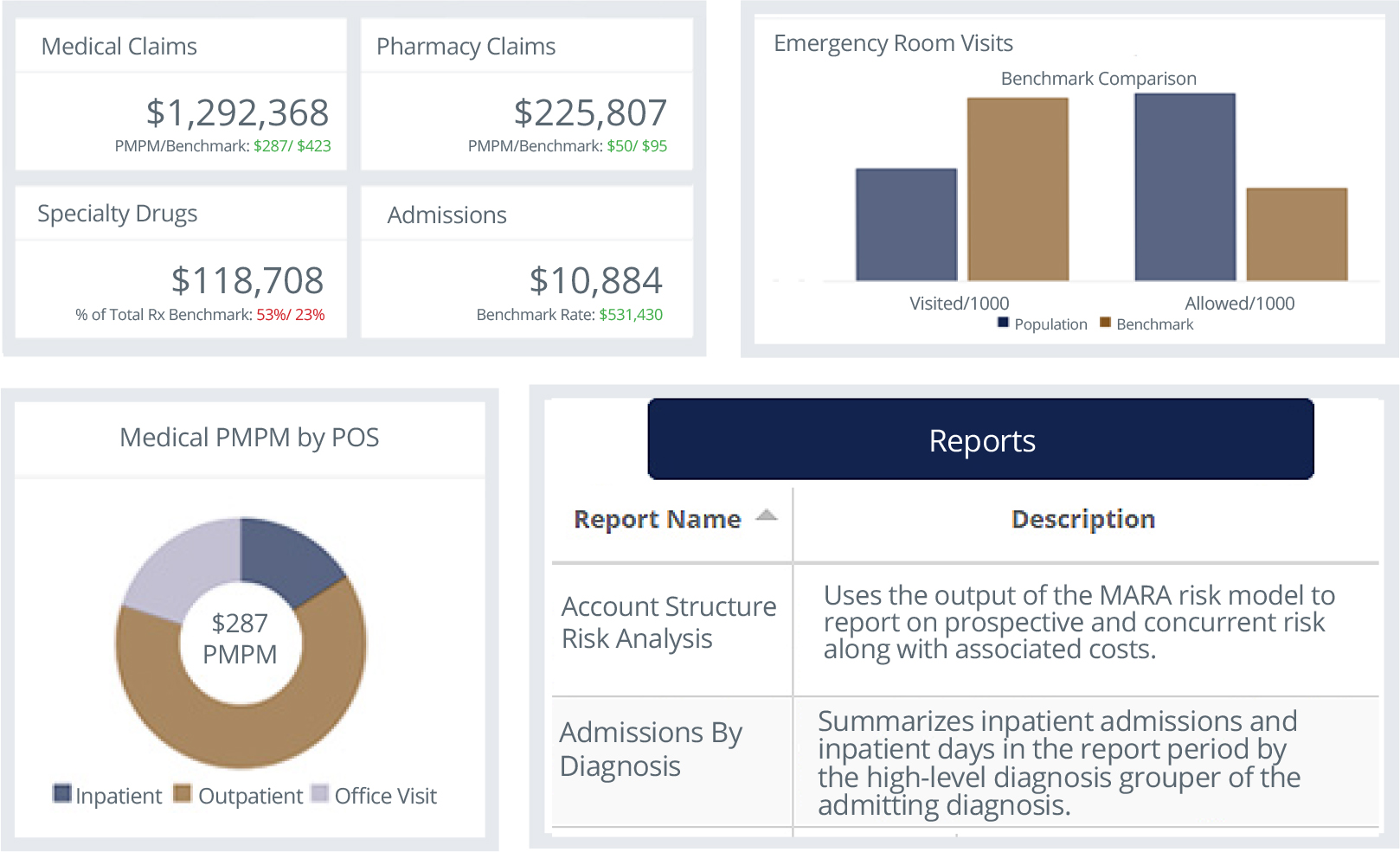Click the Outpatient legend color square
This screenshot has height=852, width=1400.
[182, 794]
